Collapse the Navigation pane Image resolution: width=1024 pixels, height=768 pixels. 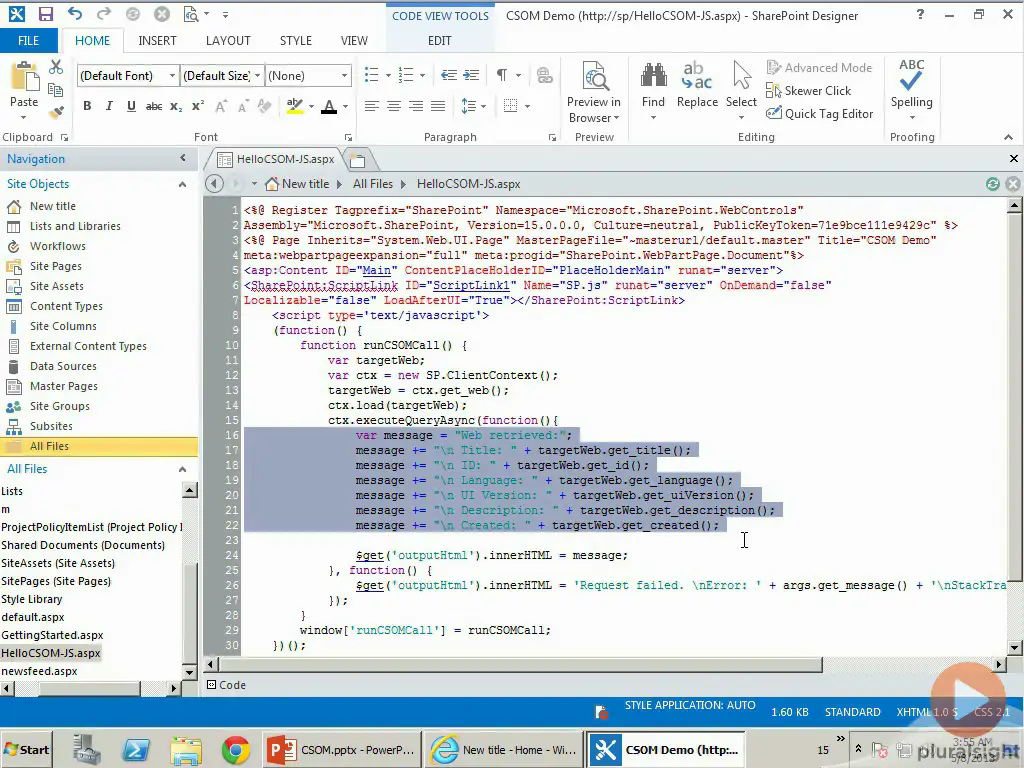tap(183, 158)
